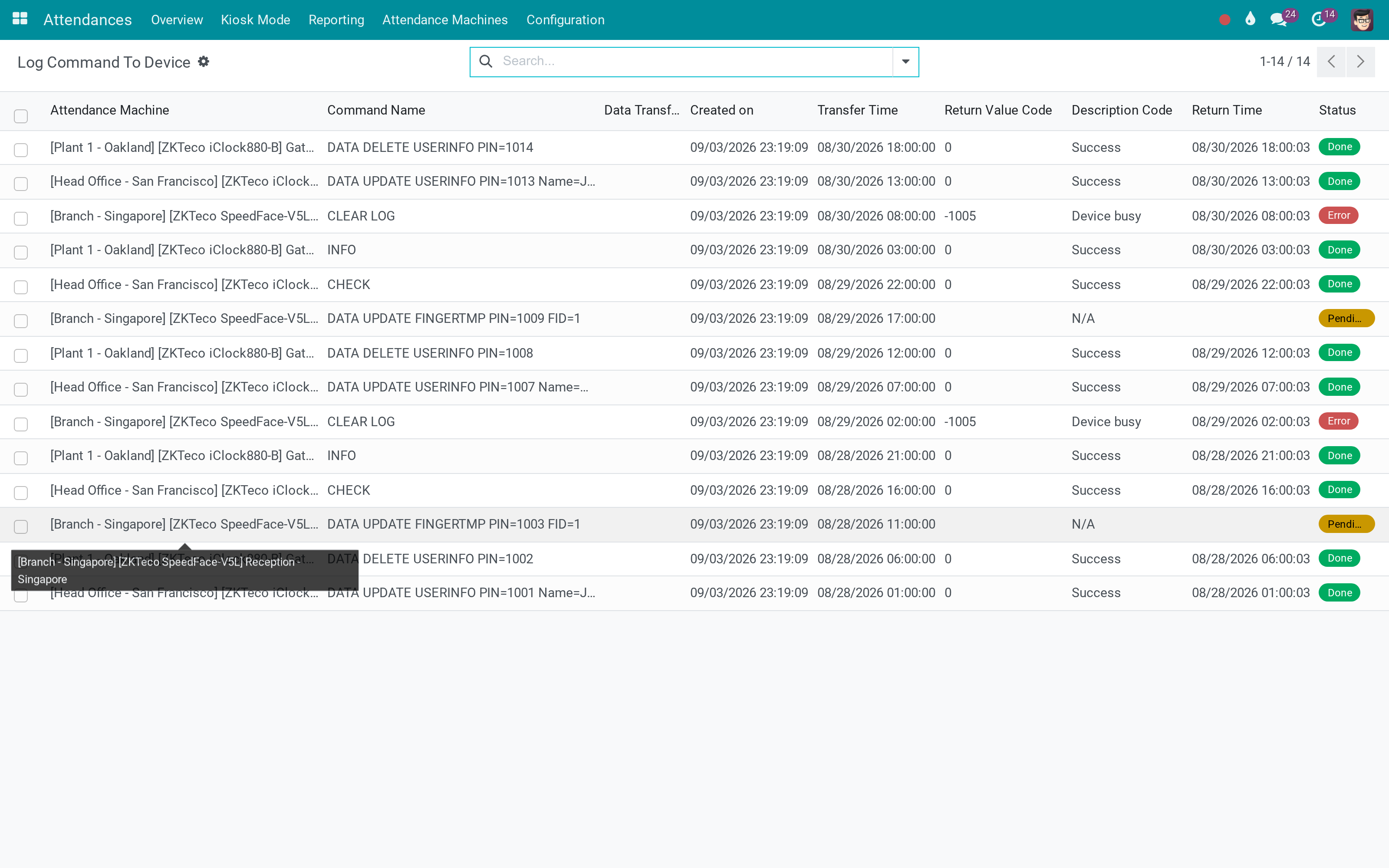Click the search magnifier icon

[486, 61]
